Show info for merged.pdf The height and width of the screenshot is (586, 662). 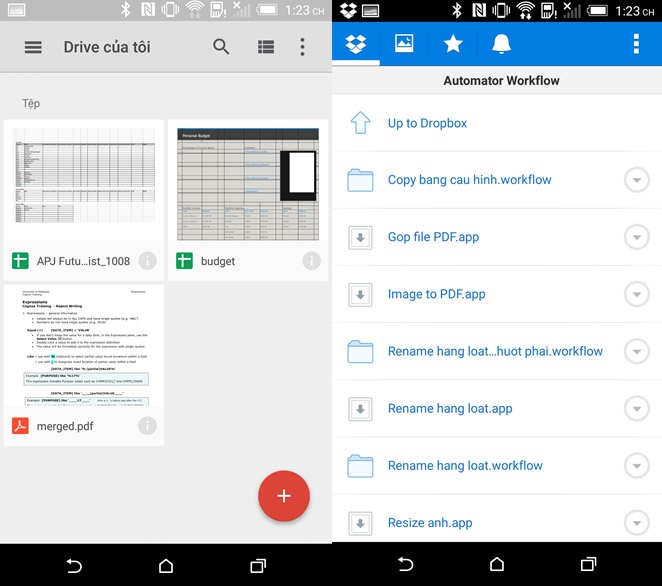147,426
